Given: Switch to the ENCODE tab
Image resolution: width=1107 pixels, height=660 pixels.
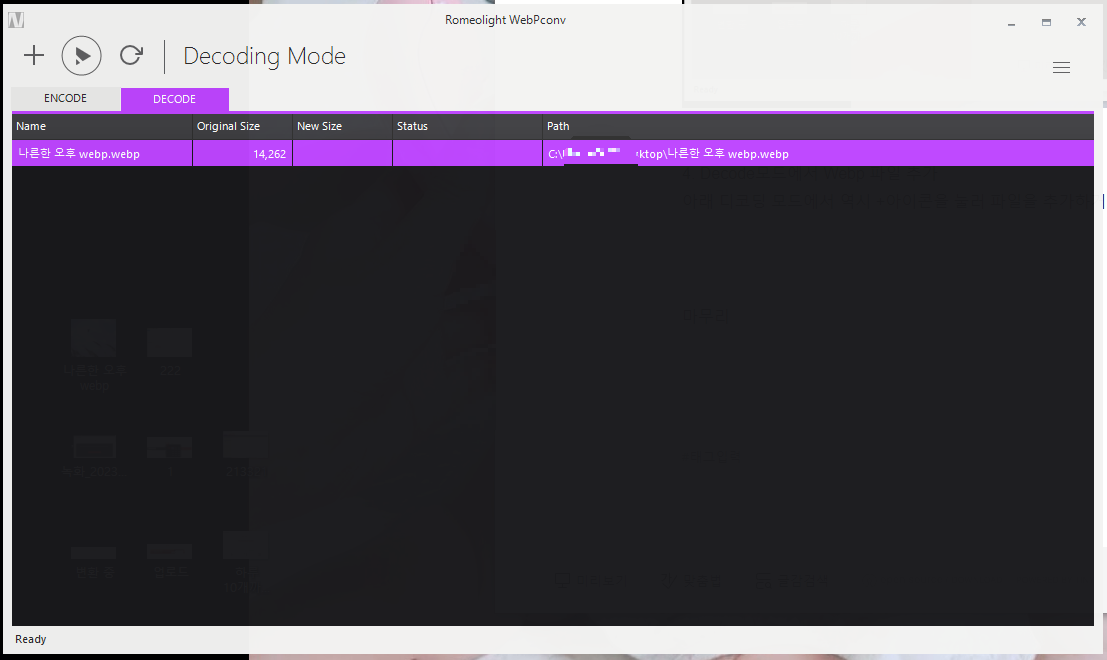Looking at the screenshot, I should [66, 99].
